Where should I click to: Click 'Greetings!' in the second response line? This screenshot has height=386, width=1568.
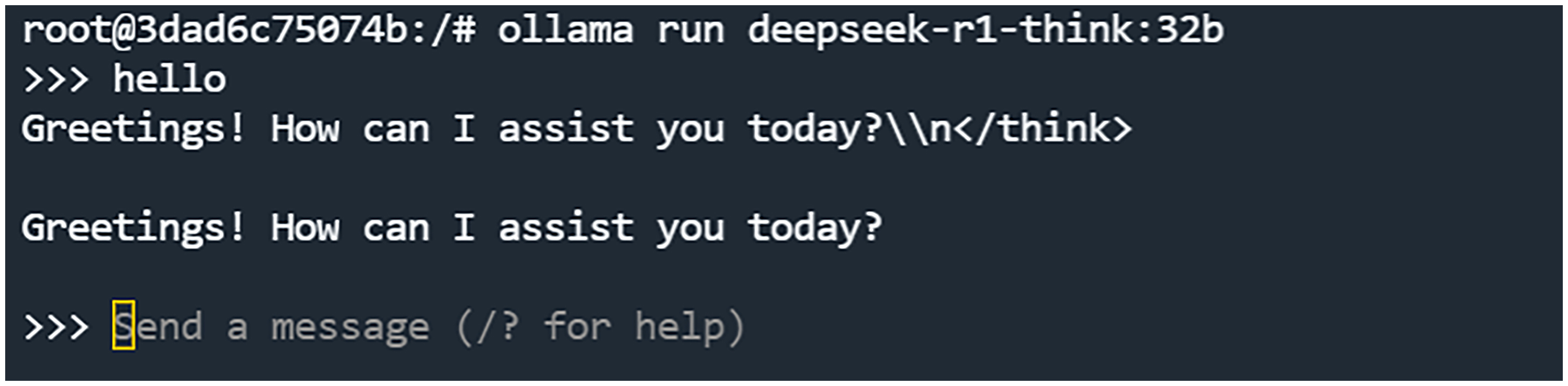133,228
